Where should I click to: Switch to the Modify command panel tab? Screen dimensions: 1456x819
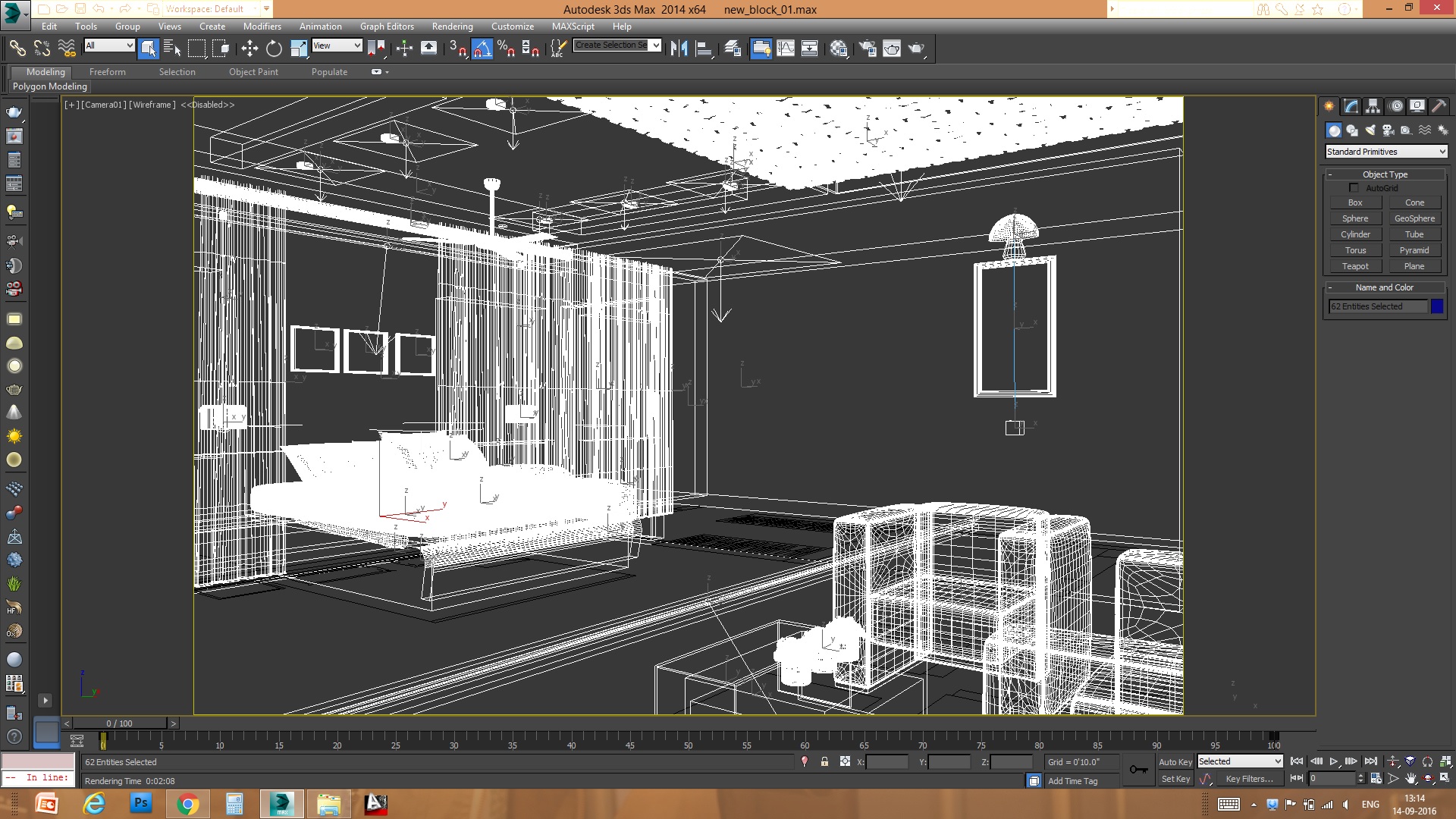[1351, 106]
